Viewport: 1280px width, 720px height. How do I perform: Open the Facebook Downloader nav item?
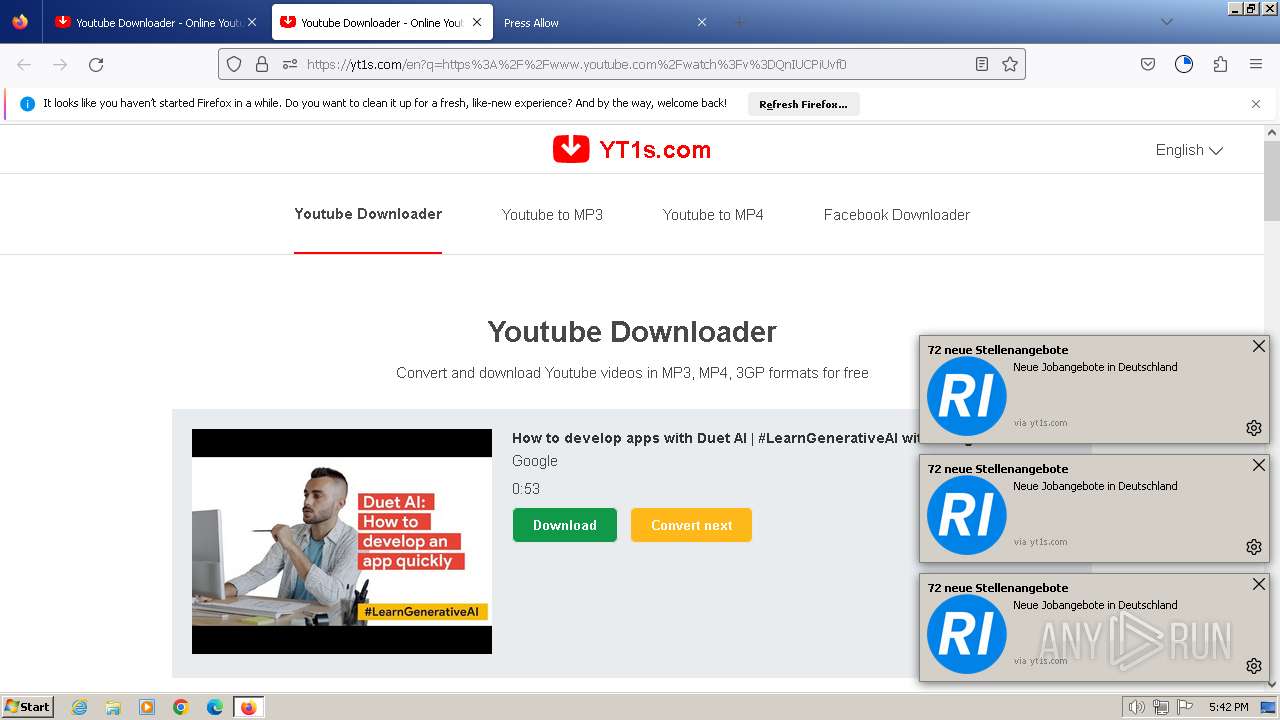click(x=897, y=215)
